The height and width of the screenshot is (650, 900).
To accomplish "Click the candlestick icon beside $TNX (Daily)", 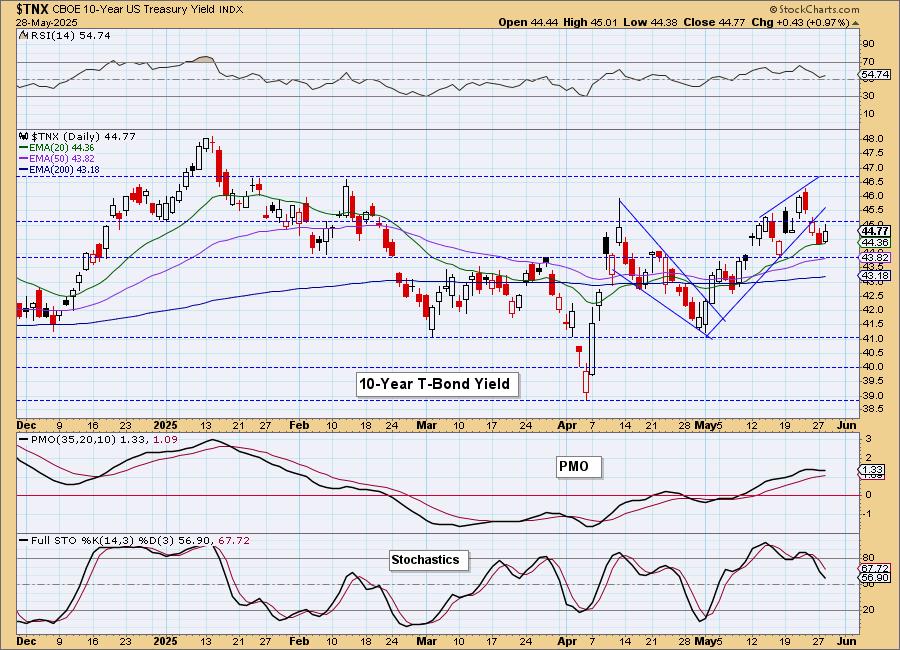I will pos(24,137).
